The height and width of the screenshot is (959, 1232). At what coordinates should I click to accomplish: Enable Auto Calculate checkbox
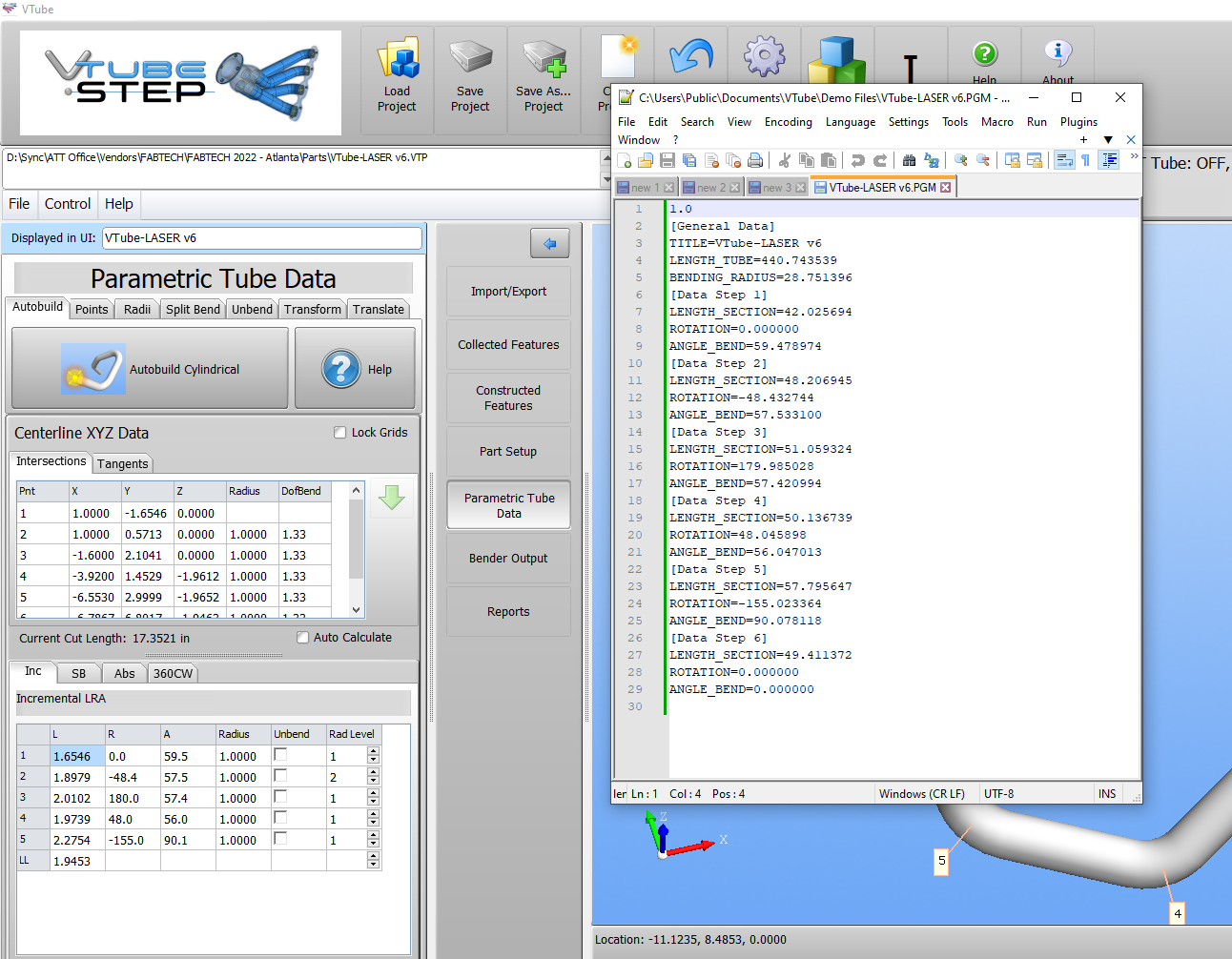tap(302, 638)
